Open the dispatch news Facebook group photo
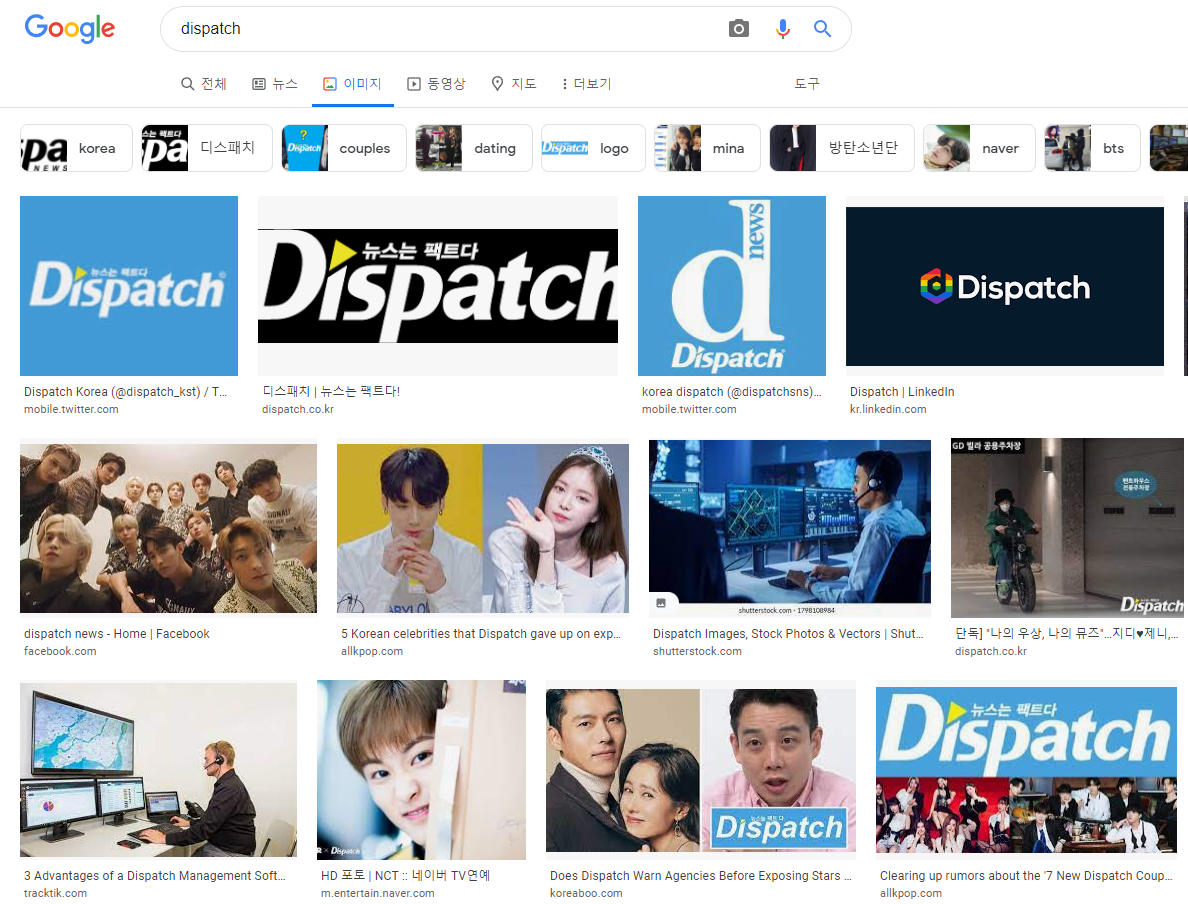The height and width of the screenshot is (904, 1188). 168,528
